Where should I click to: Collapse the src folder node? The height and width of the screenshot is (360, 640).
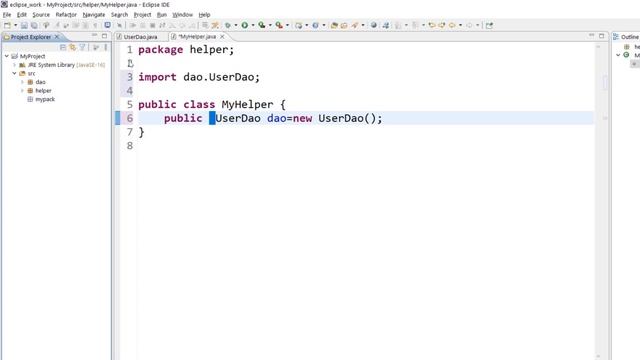[x=14, y=73]
